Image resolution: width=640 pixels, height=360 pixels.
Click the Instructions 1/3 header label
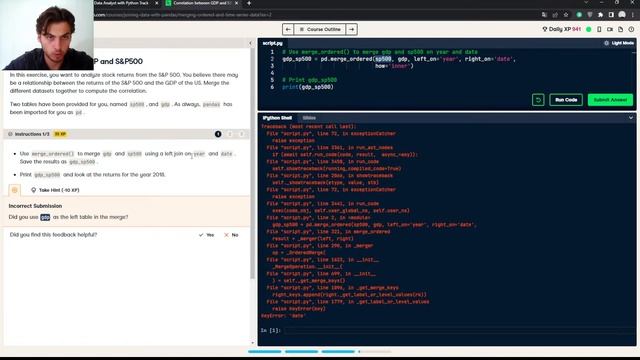coord(32,134)
